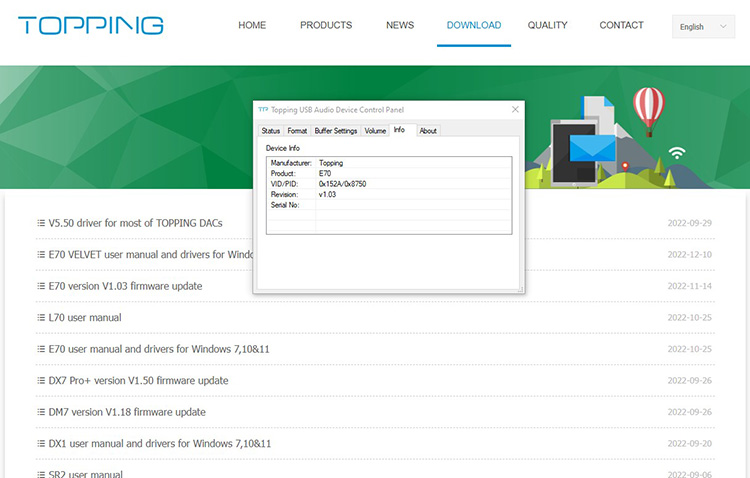The width and height of the screenshot is (750, 478).
Task: Open the HOME page
Action: pyautogui.click(x=252, y=25)
